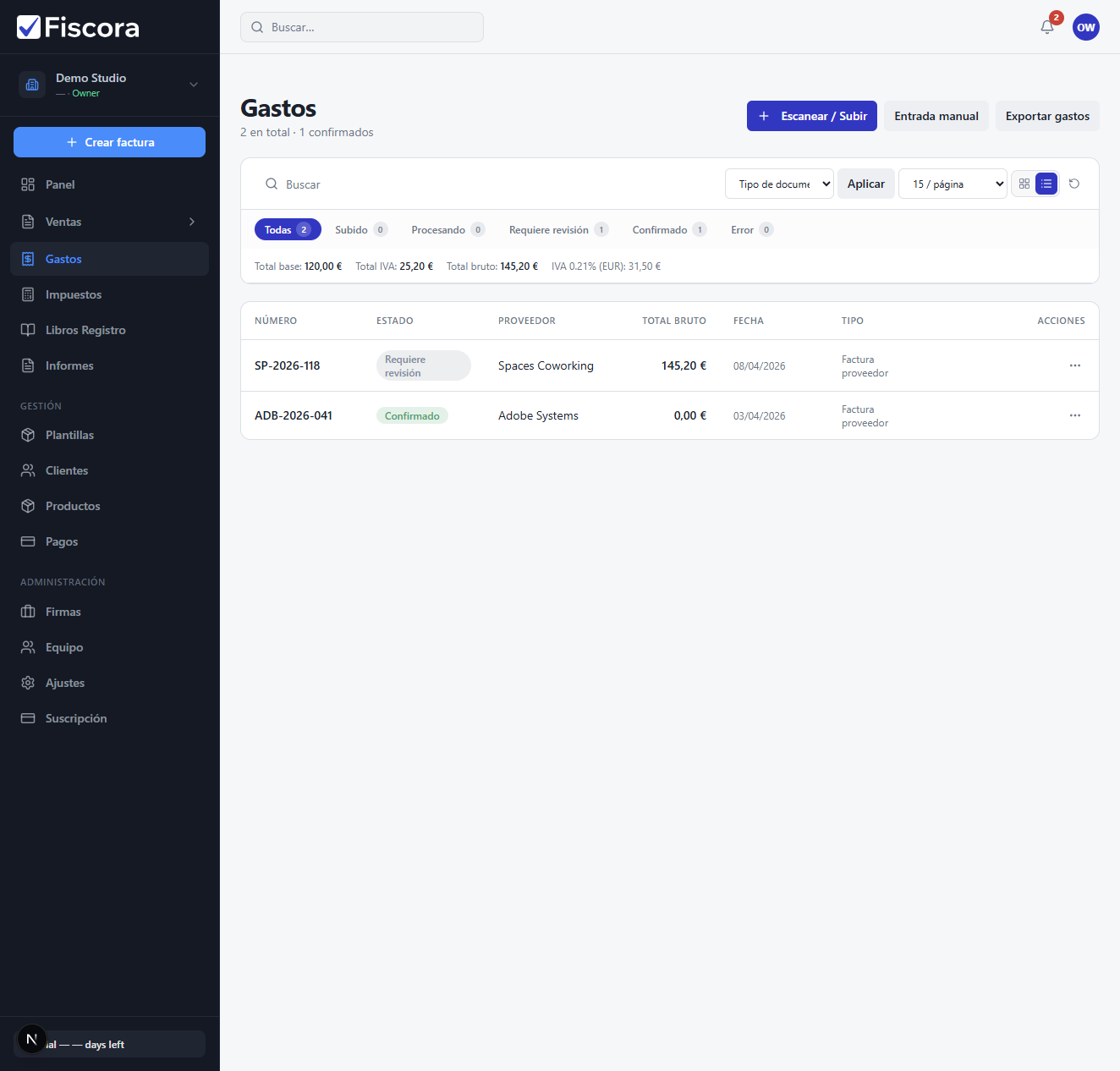Click the TOTAL BRUTO column header
The image size is (1120, 1071).
[674, 321]
